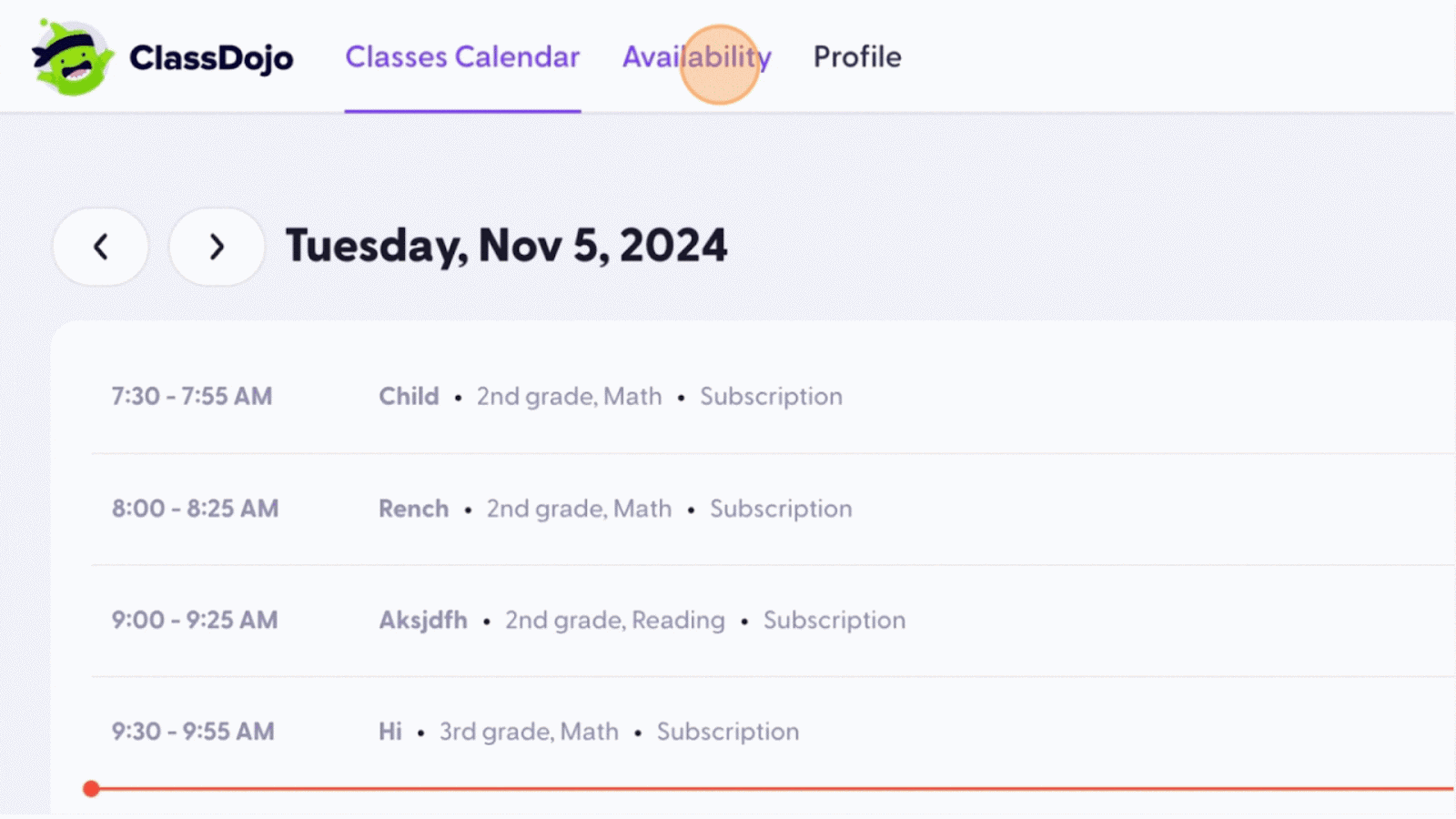Open the class for student Aksjdfh

click(423, 621)
